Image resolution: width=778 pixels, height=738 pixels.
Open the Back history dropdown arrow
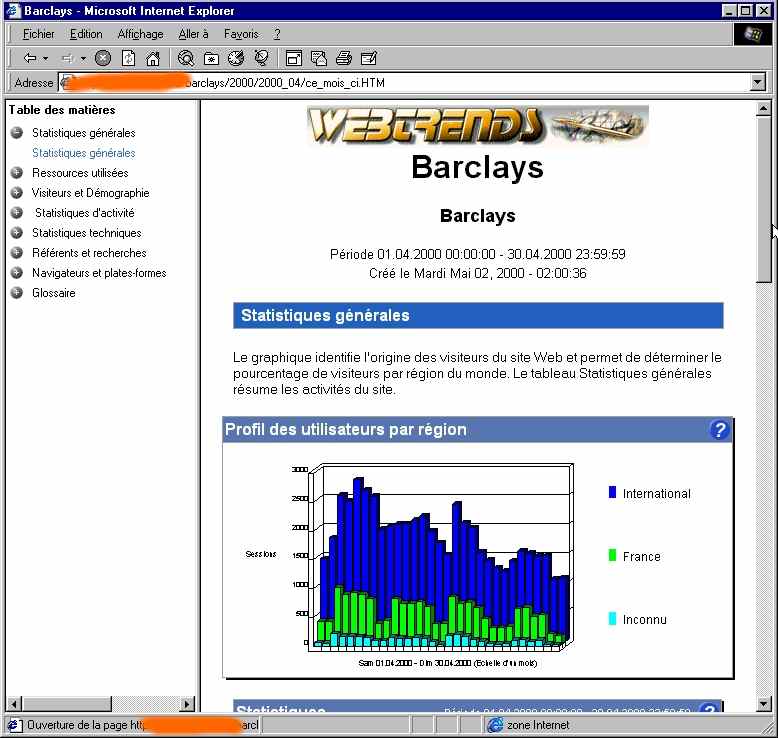[x=46, y=59]
